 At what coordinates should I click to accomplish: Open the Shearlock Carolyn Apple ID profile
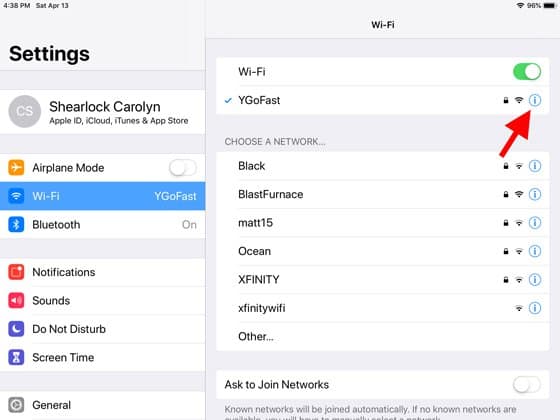[x=102, y=112]
